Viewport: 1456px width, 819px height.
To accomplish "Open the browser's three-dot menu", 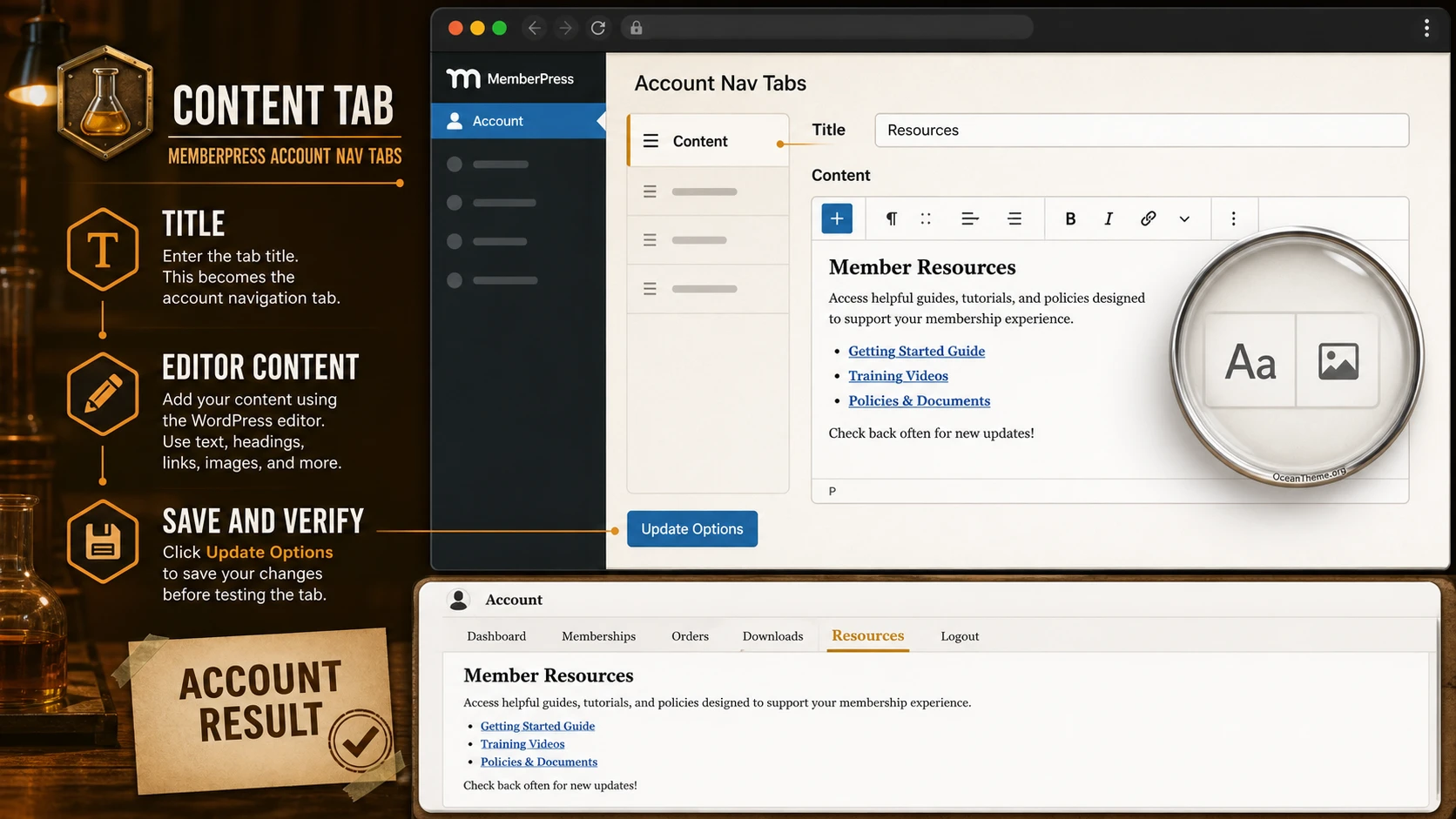I will 1426,28.
